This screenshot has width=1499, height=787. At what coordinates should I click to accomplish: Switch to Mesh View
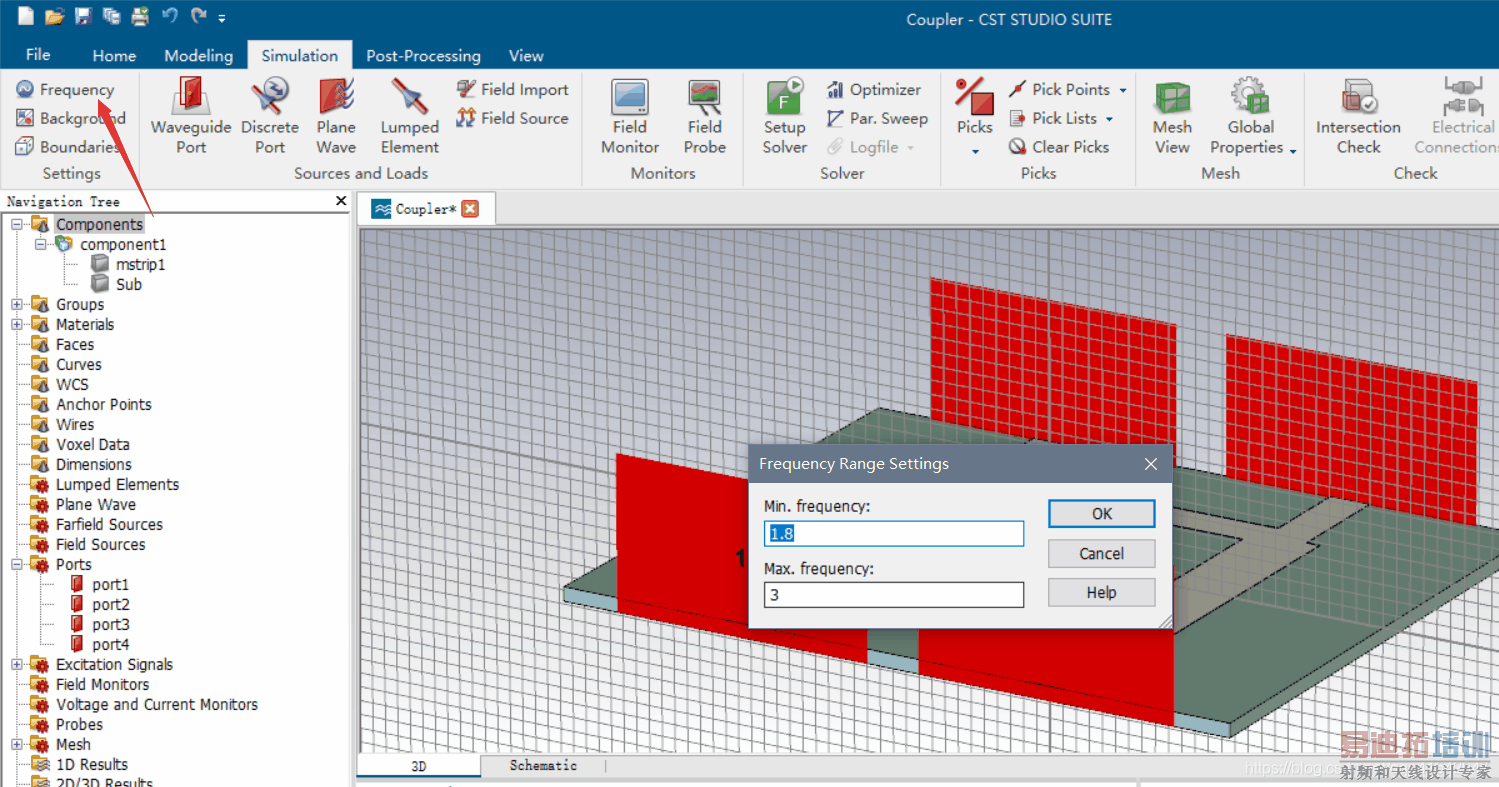coord(1172,117)
